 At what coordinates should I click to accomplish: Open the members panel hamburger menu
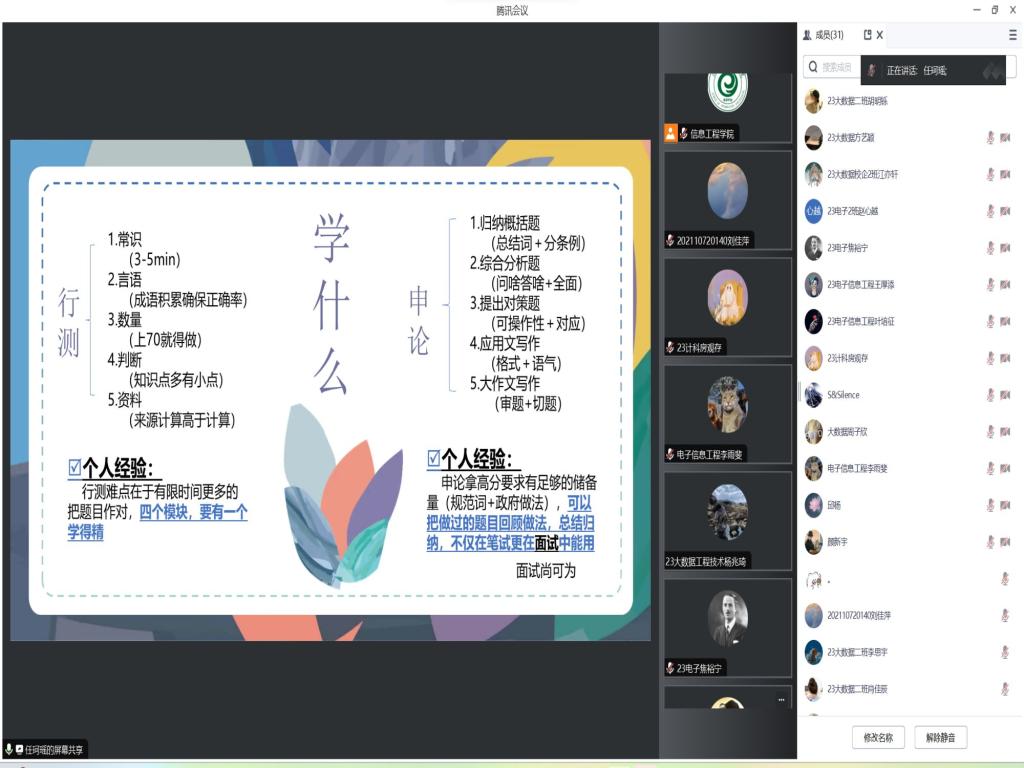(x=1012, y=35)
